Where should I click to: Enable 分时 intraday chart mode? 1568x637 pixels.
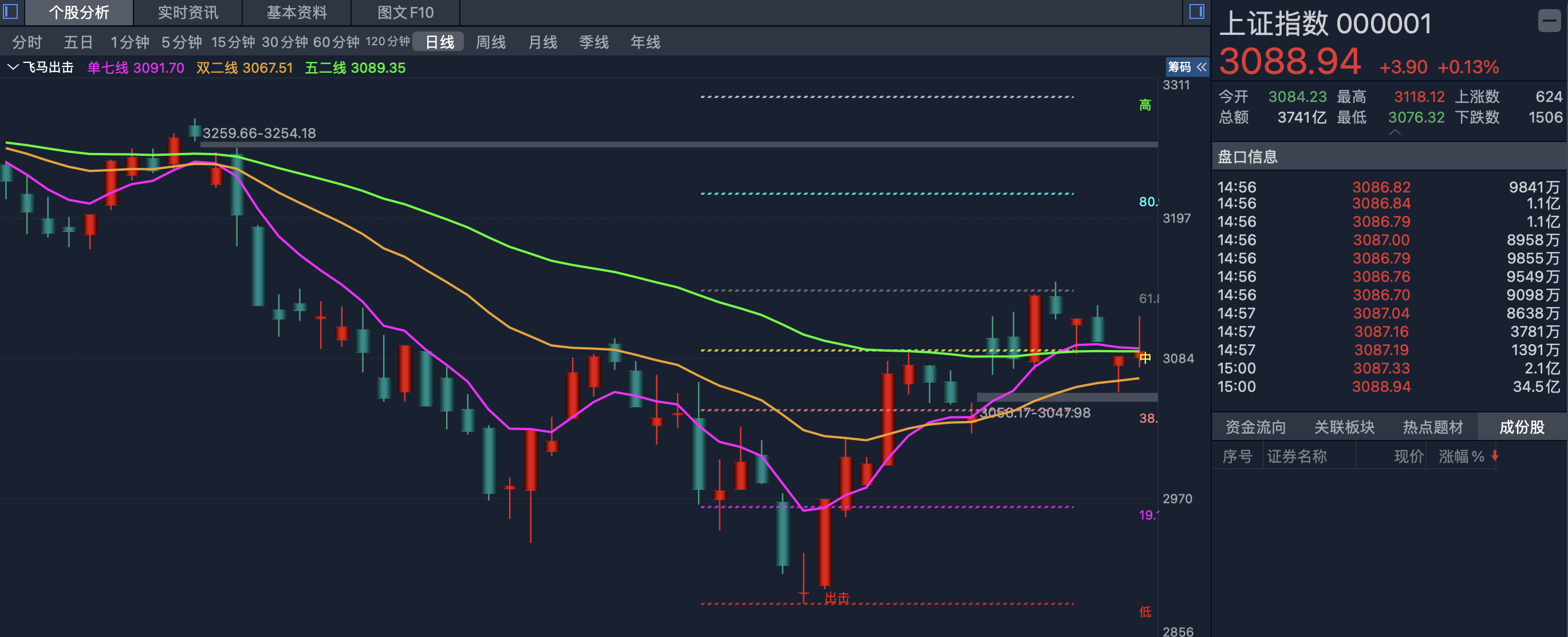tap(27, 42)
